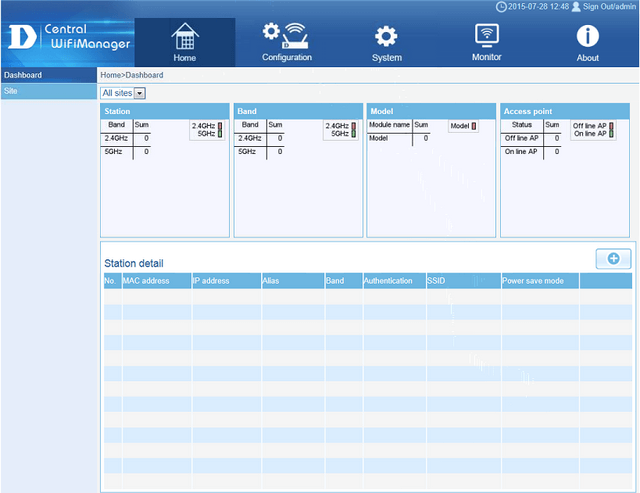Image resolution: width=640 pixels, height=493 pixels.
Task: Click green 5GHz legend swatch in Band panel
Action: tap(353, 134)
